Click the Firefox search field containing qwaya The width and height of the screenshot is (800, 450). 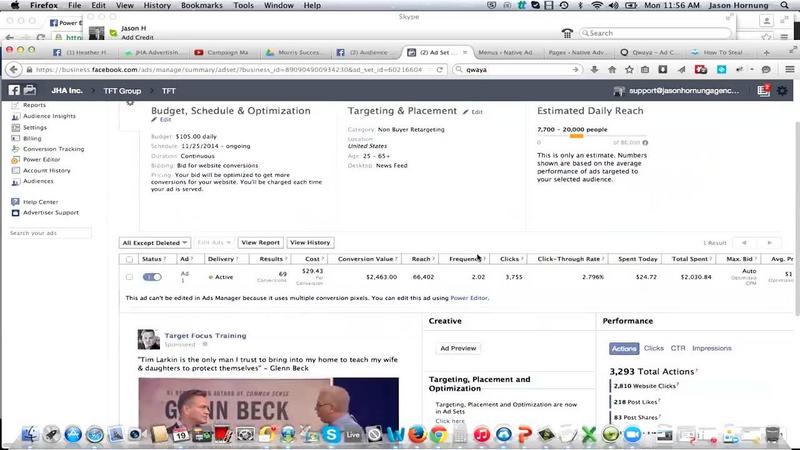pos(518,69)
